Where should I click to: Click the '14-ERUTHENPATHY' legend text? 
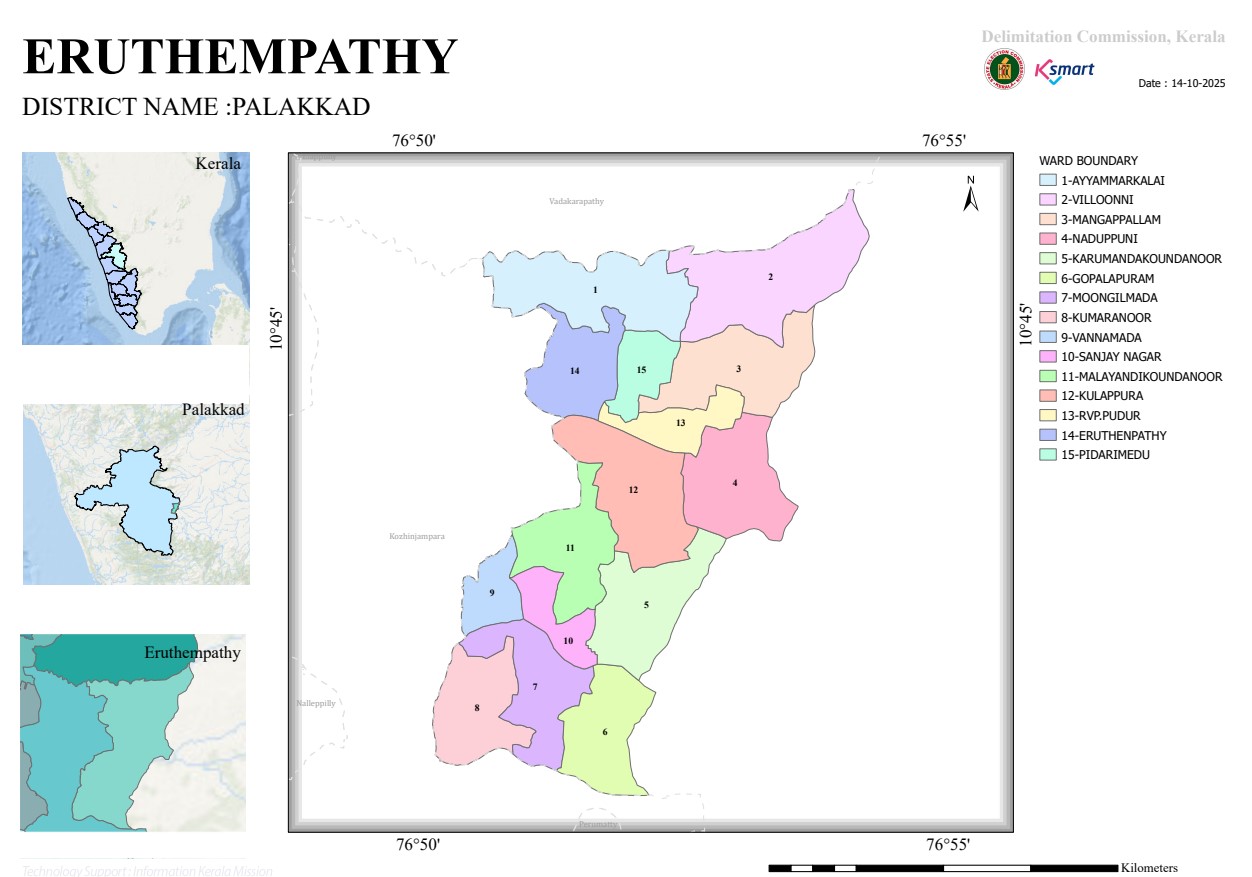pyautogui.click(x=1114, y=436)
